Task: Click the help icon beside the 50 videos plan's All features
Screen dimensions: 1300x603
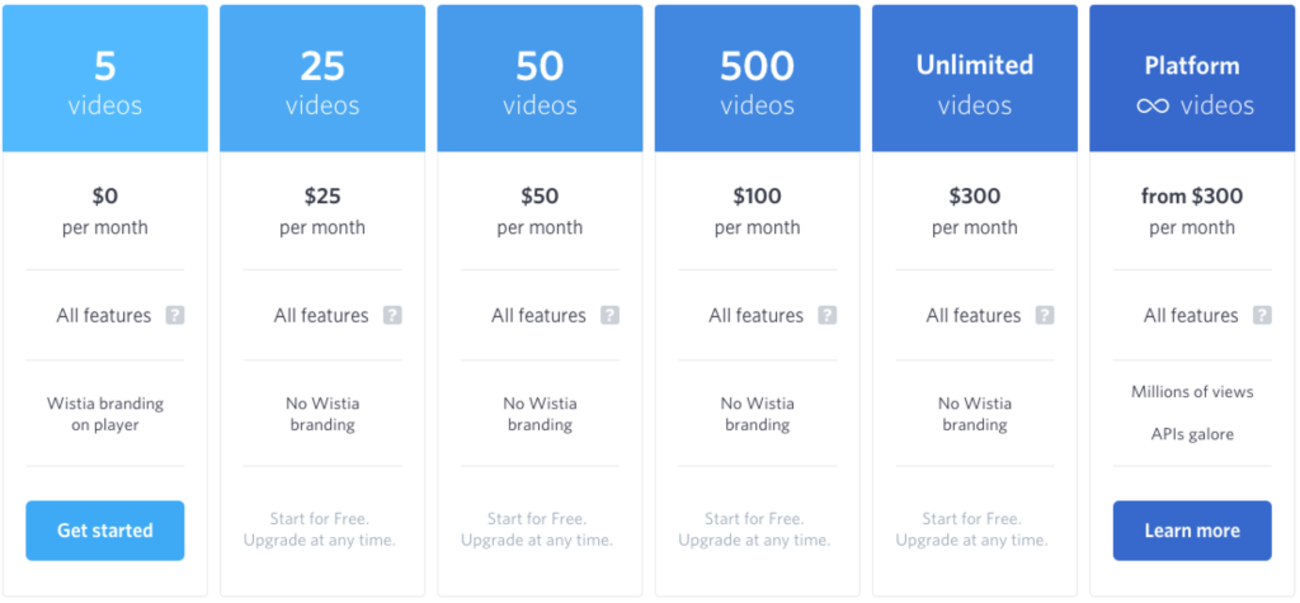Action: [610, 315]
